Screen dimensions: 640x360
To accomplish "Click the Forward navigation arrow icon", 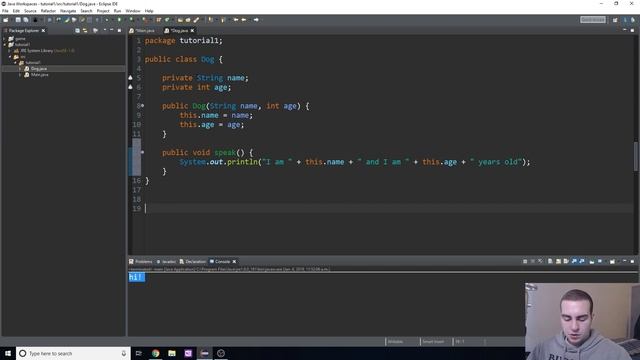I will [x=256, y=20].
